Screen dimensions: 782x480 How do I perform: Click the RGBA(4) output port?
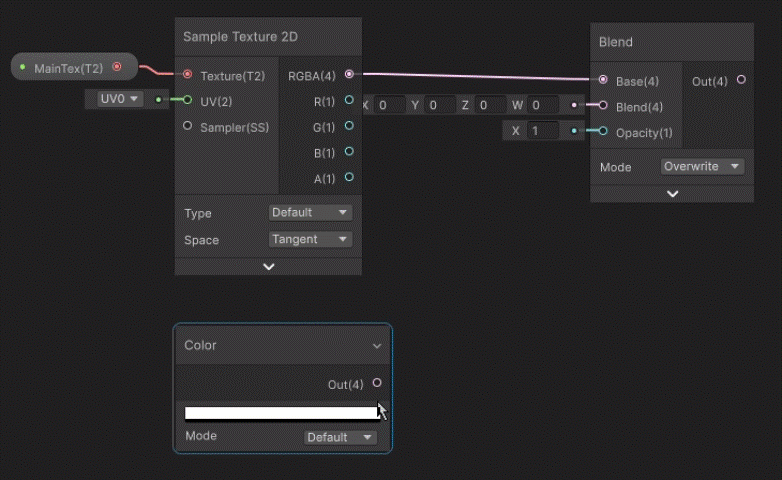(348, 74)
